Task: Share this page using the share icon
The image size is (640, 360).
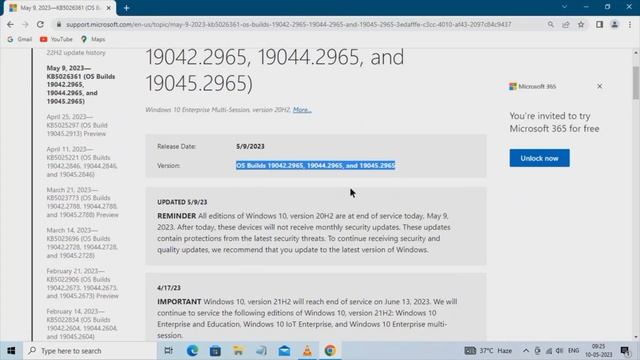Action: point(566,24)
